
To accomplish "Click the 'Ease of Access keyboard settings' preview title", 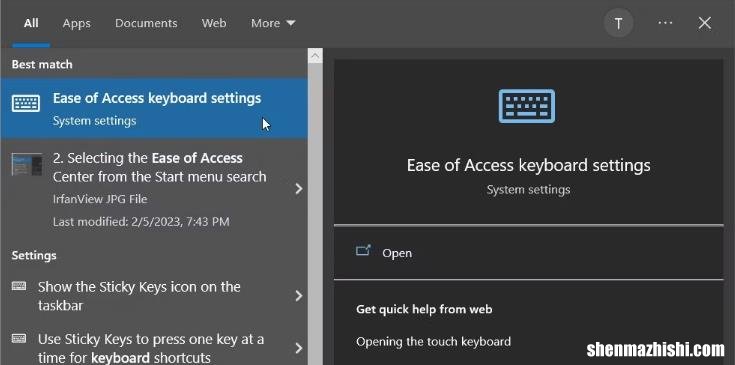I will (528, 165).
